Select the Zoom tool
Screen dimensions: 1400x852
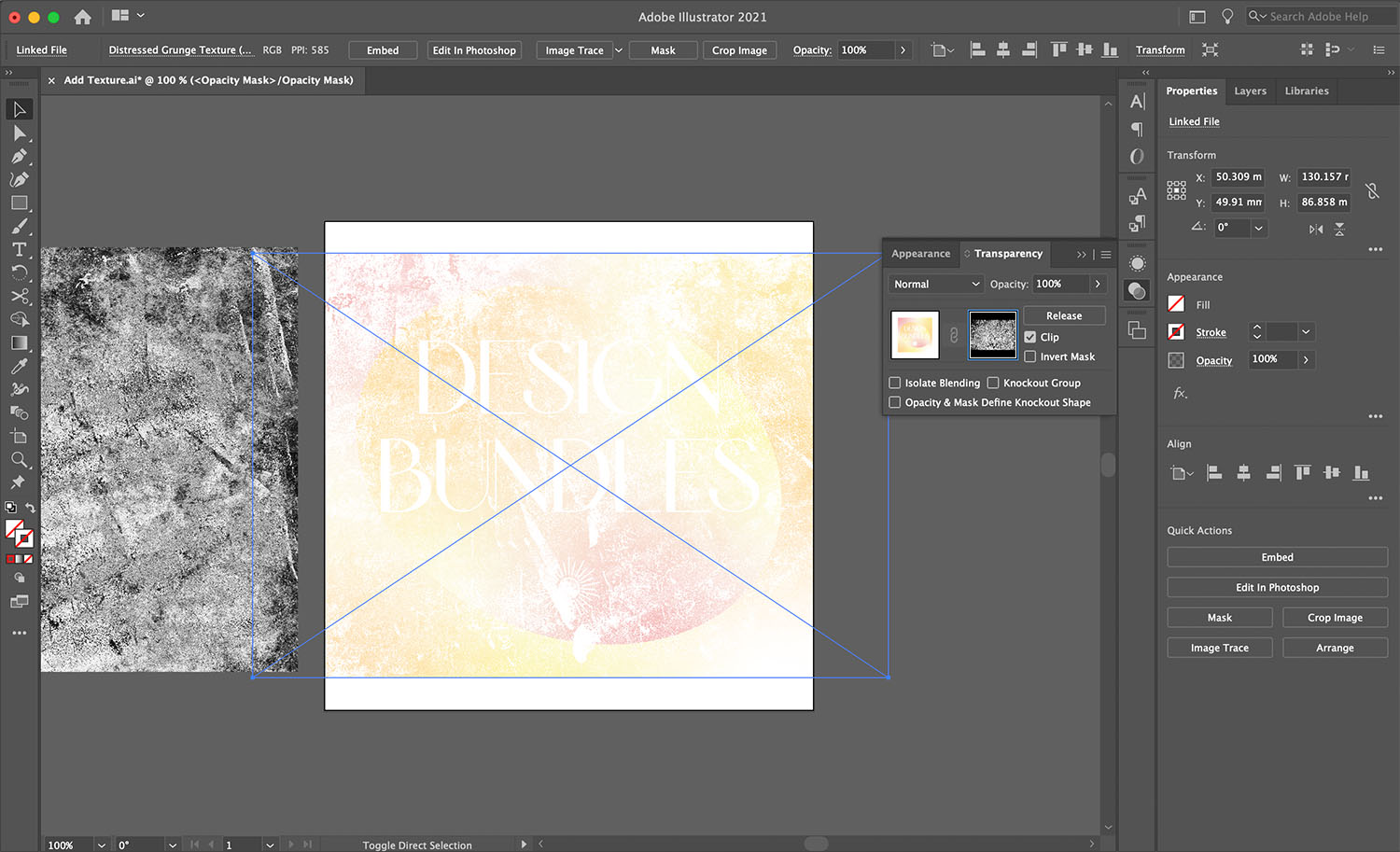(19, 459)
